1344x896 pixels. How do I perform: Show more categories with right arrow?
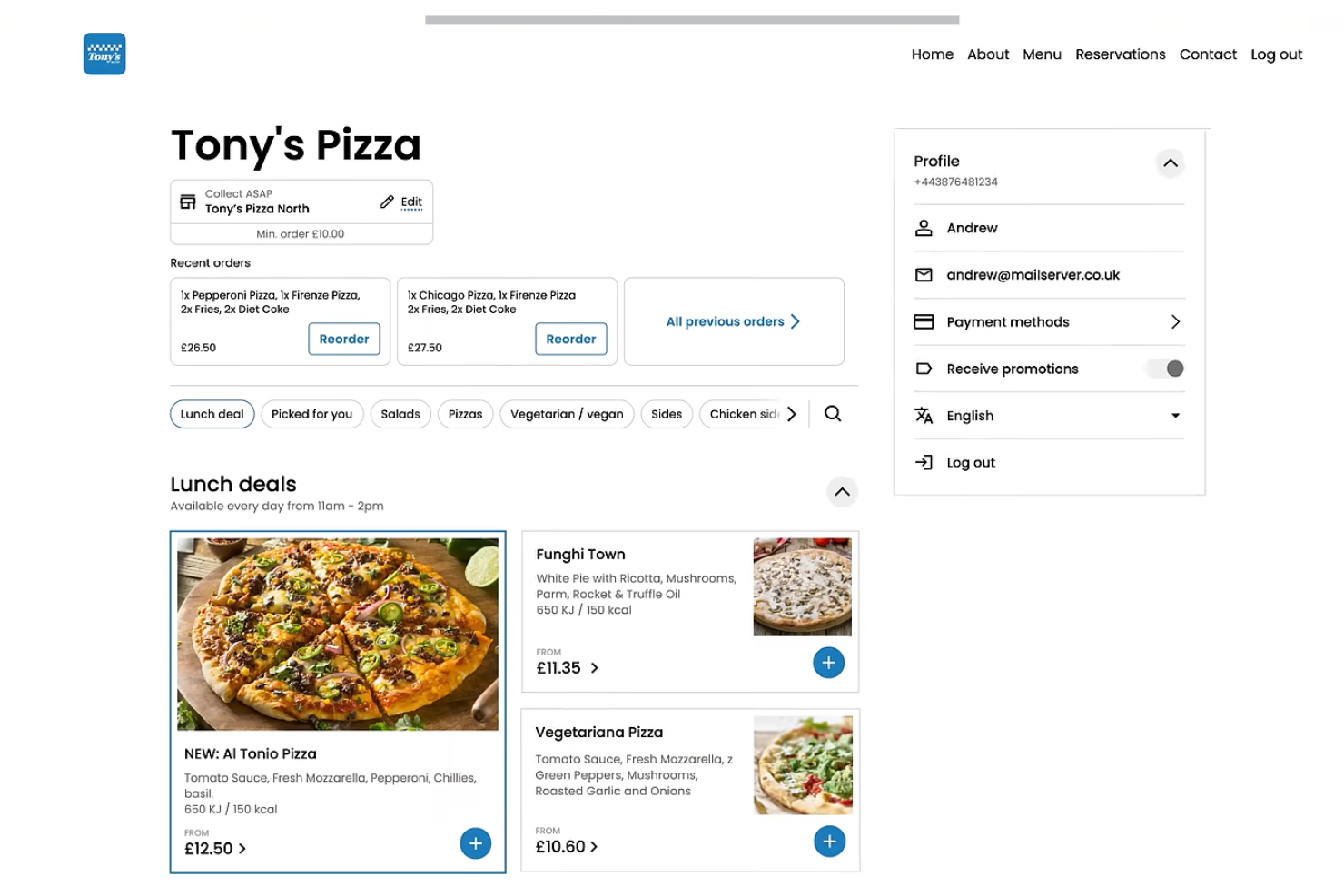click(x=792, y=414)
